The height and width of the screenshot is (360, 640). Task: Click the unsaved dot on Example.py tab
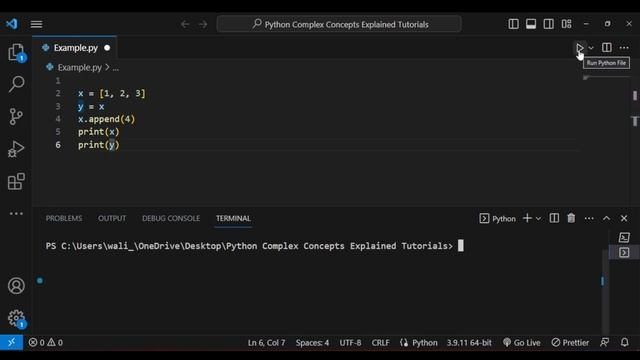[107, 48]
